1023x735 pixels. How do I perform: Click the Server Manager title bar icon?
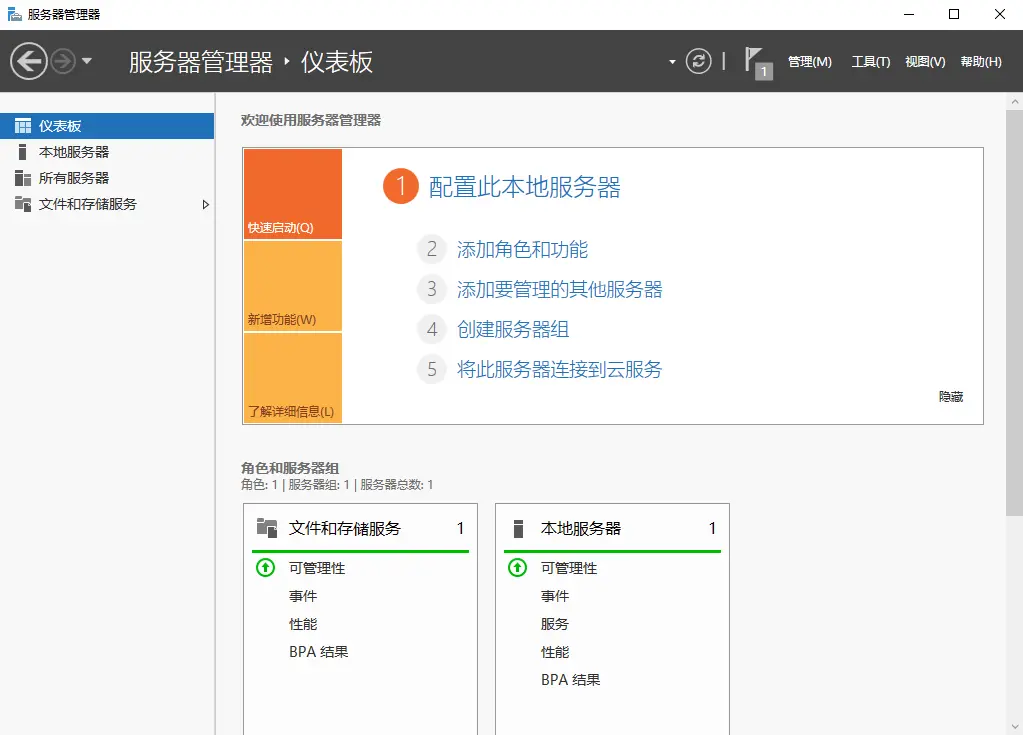pyautogui.click(x=14, y=14)
